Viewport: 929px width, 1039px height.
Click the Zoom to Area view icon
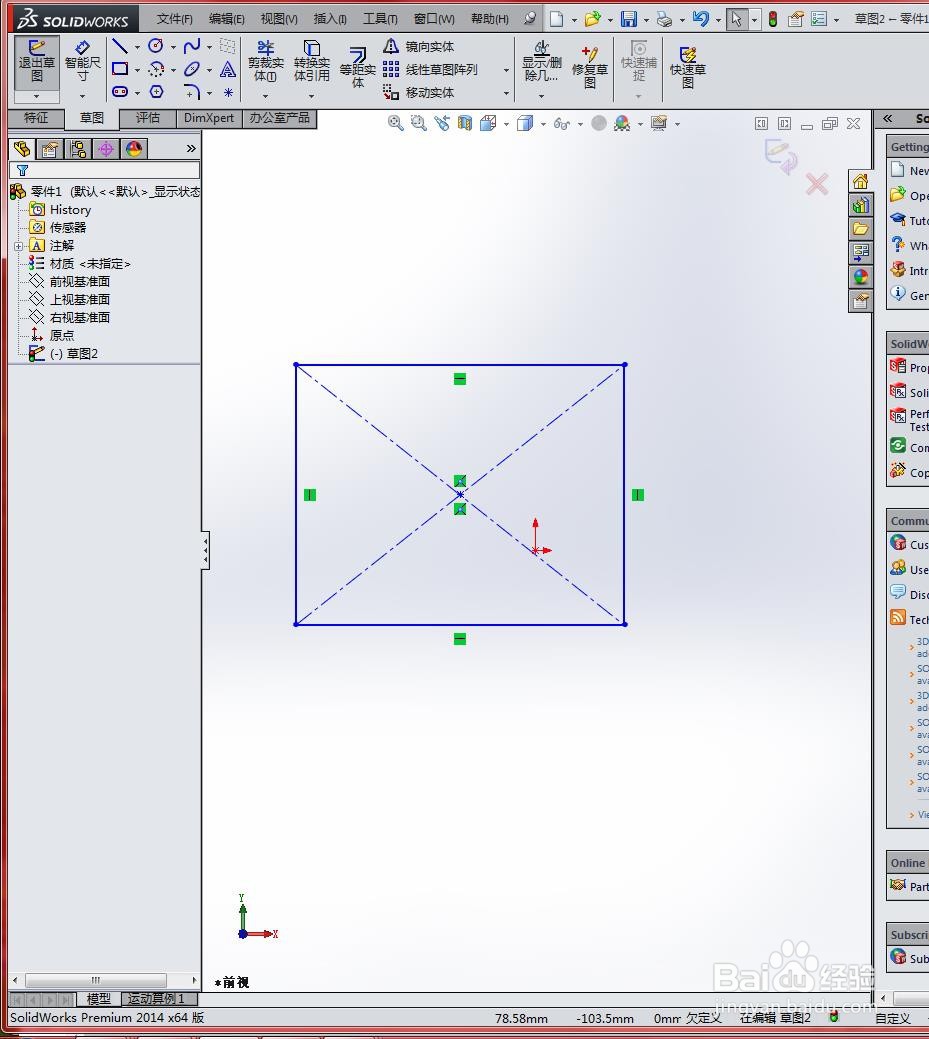coord(419,123)
